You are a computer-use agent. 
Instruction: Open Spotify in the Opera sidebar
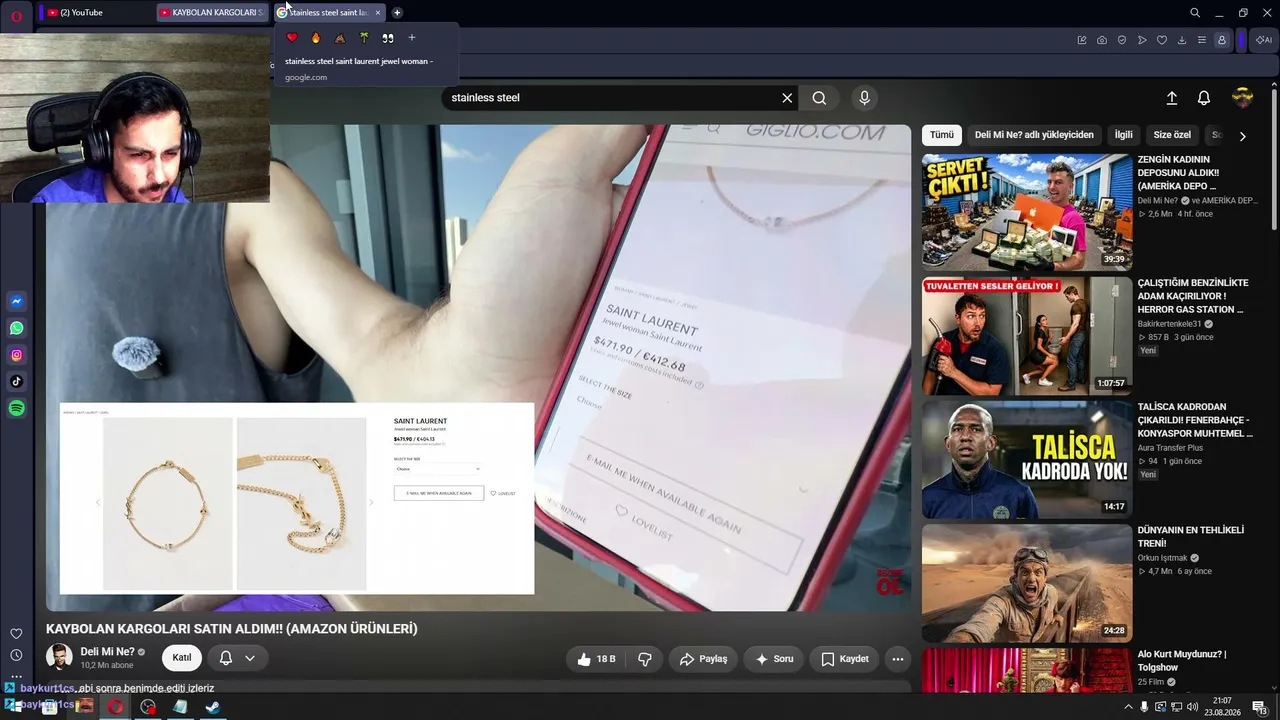coord(17,408)
